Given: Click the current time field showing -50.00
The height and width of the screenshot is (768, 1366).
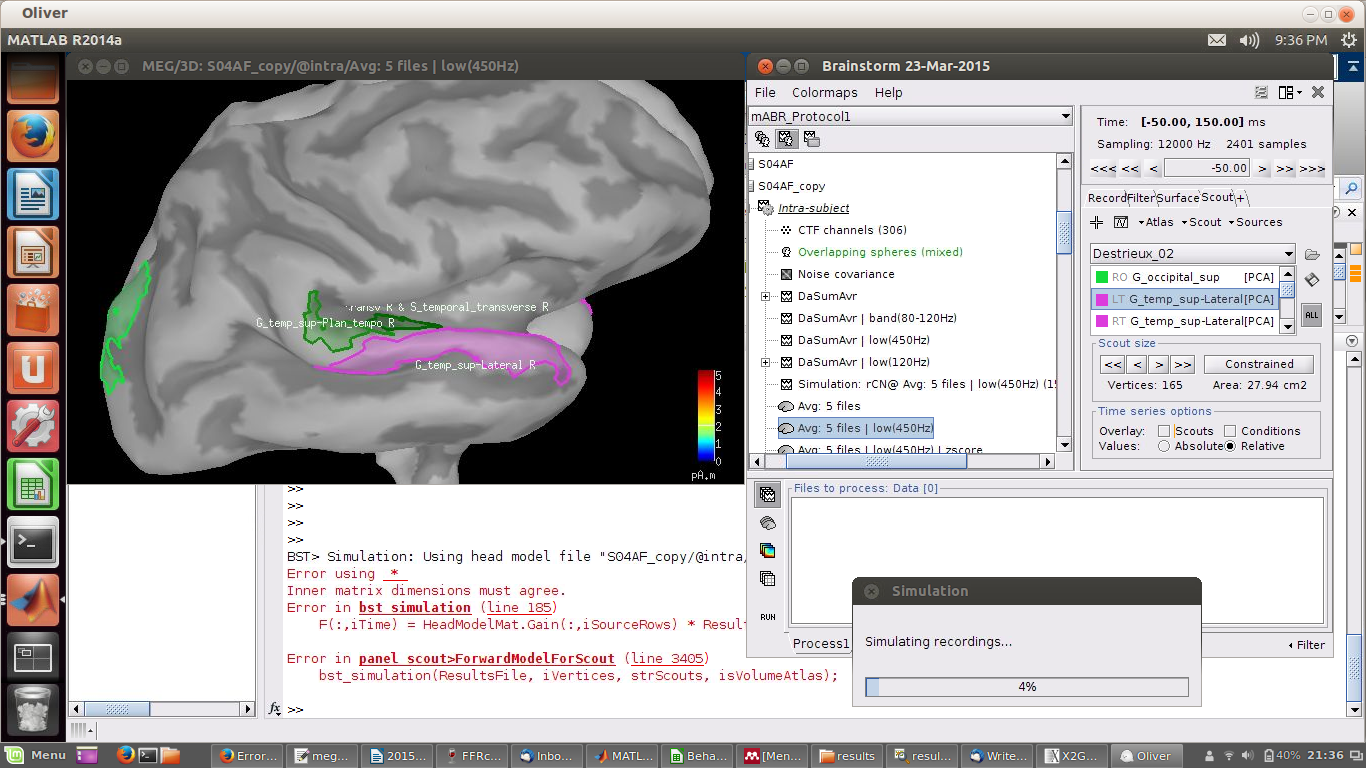Looking at the screenshot, I should coord(1208,169).
